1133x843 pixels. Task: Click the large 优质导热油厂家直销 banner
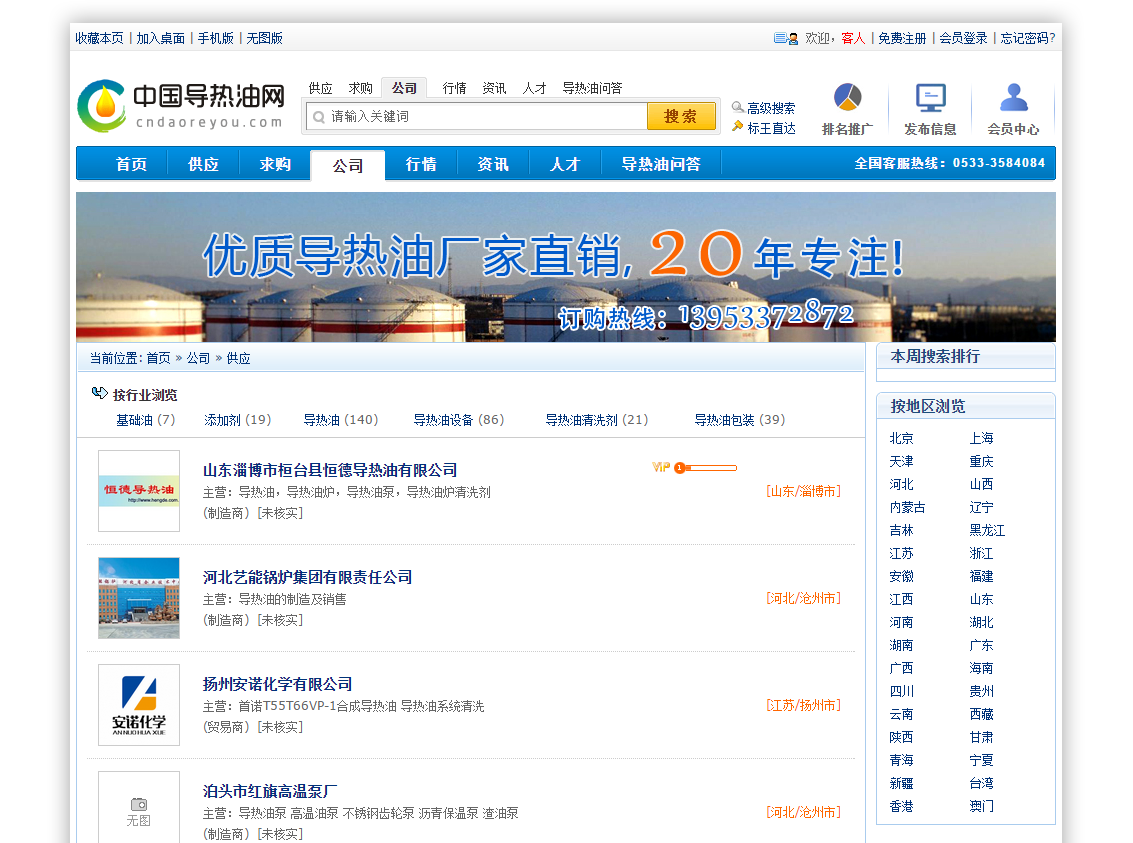tap(566, 267)
